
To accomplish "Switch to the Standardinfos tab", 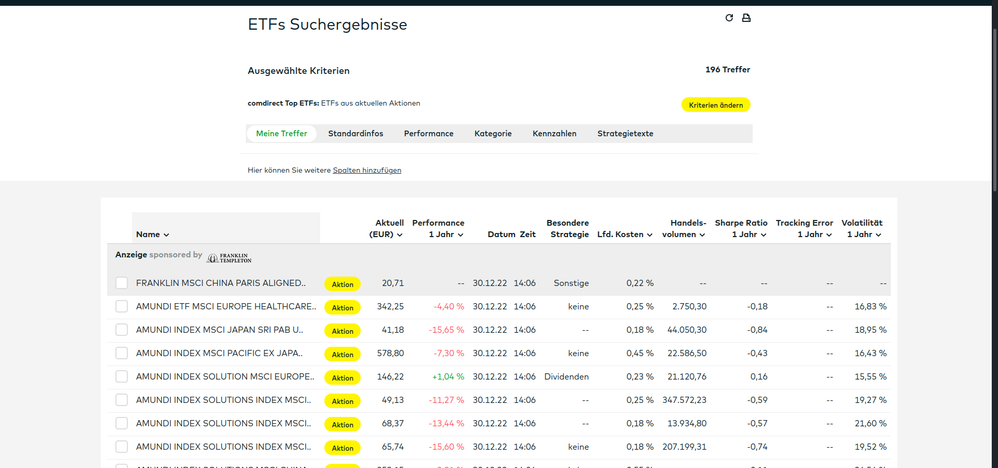I will tap(355, 133).
